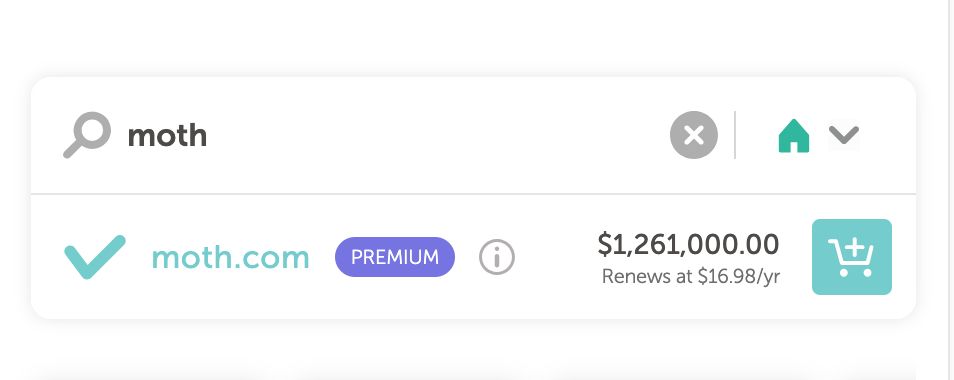The width and height of the screenshot is (954, 380).
Task: Click the partially visible card below the results
Action: 473,372
